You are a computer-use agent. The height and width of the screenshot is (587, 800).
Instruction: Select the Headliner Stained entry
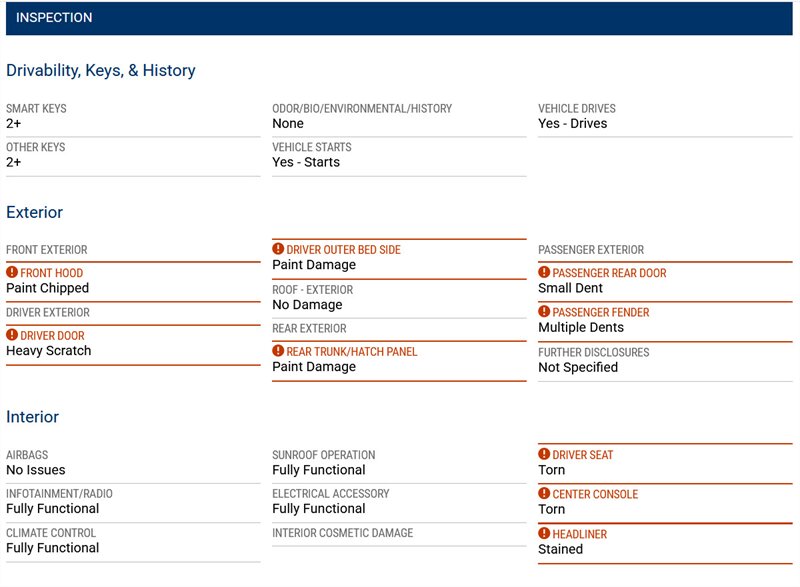pyautogui.click(x=561, y=549)
